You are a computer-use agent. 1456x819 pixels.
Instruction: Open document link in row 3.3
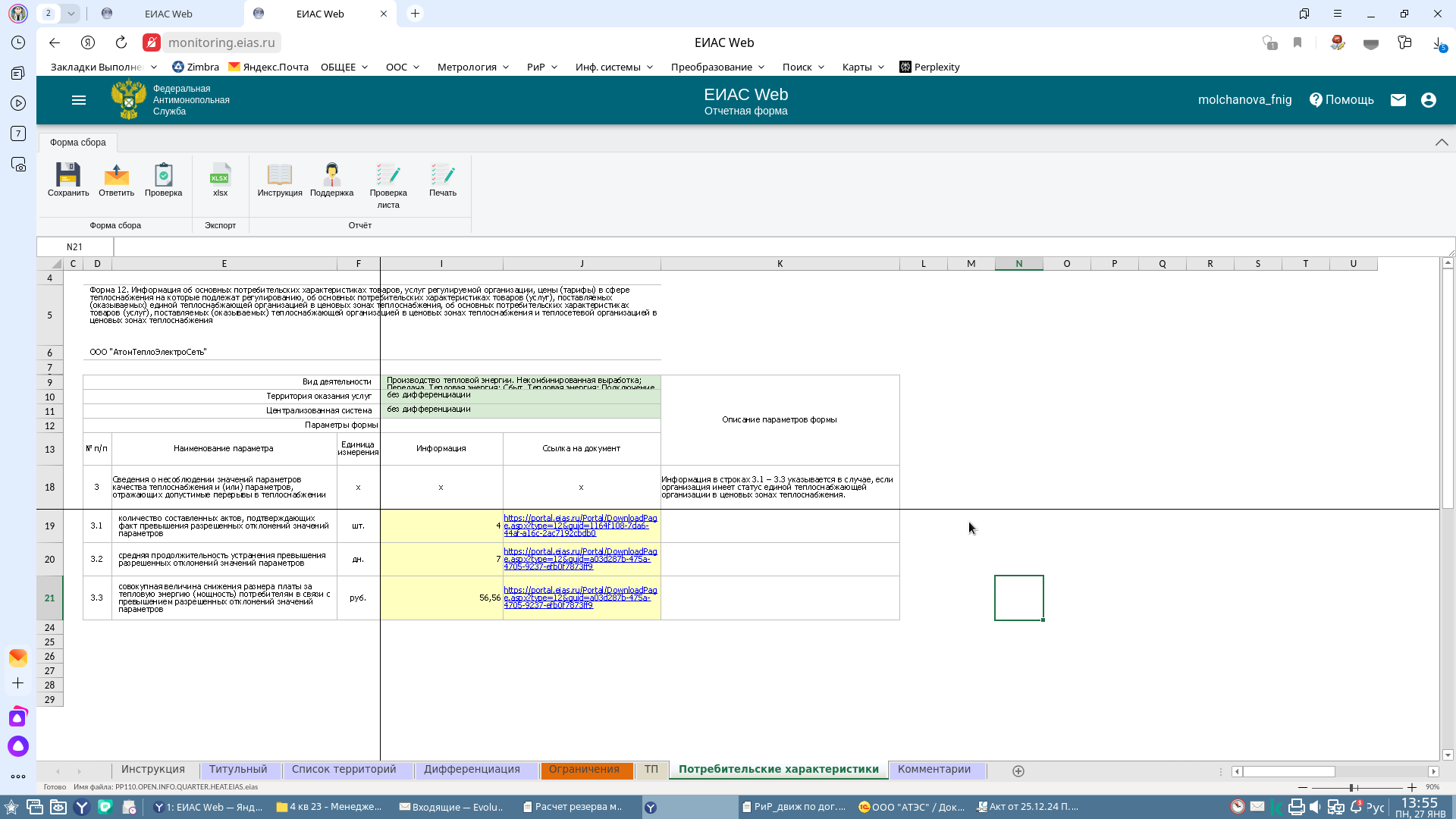(581, 598)
